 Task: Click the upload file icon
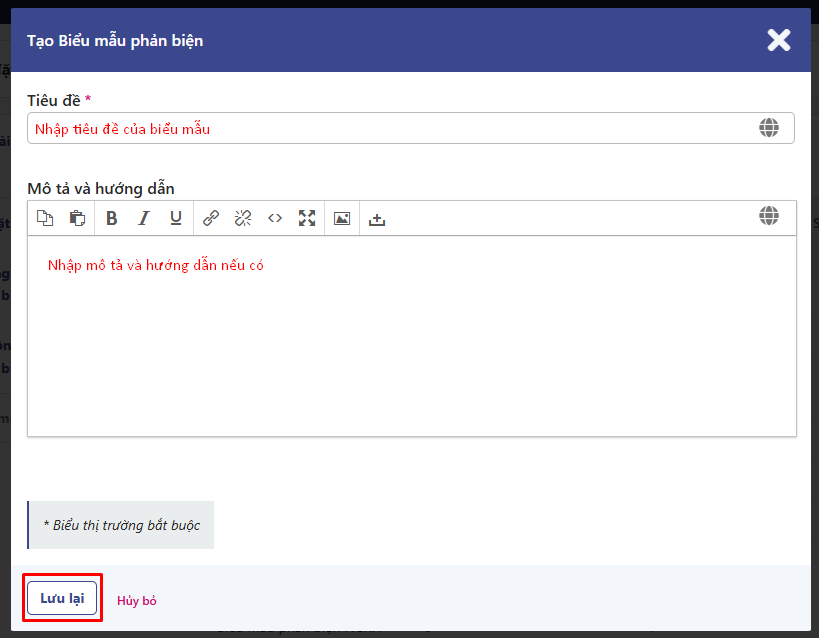click(377, 219)
